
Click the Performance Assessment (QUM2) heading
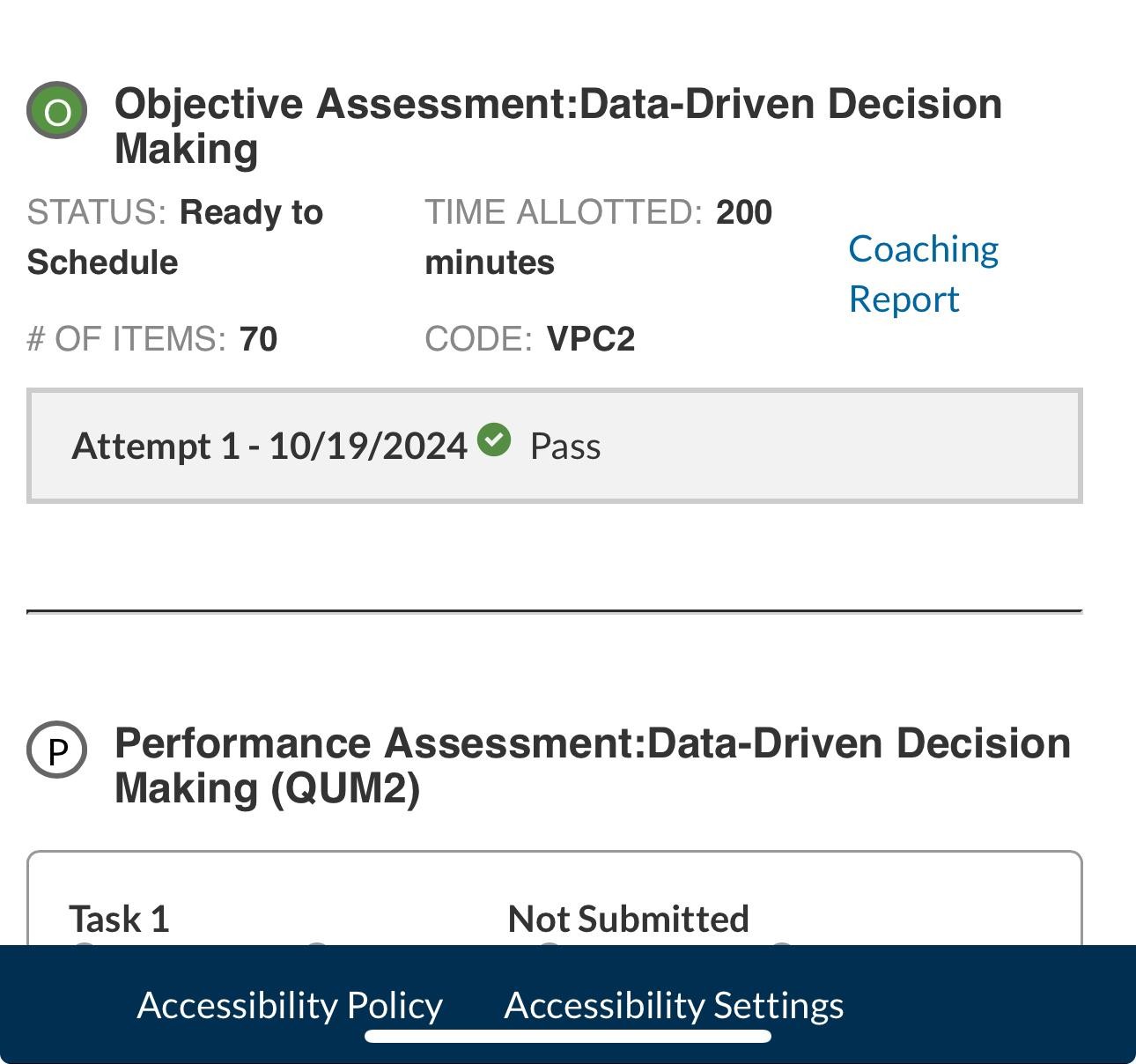592,765
